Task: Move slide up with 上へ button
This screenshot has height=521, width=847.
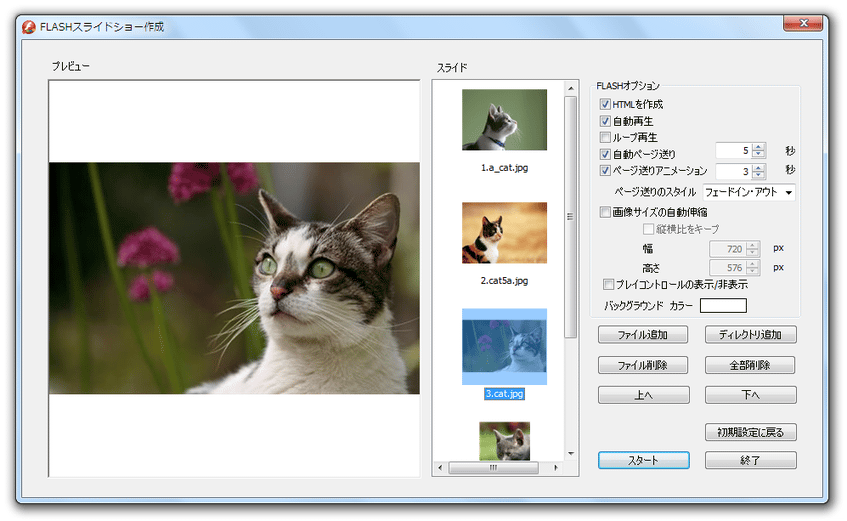Action: click(643, 395)
